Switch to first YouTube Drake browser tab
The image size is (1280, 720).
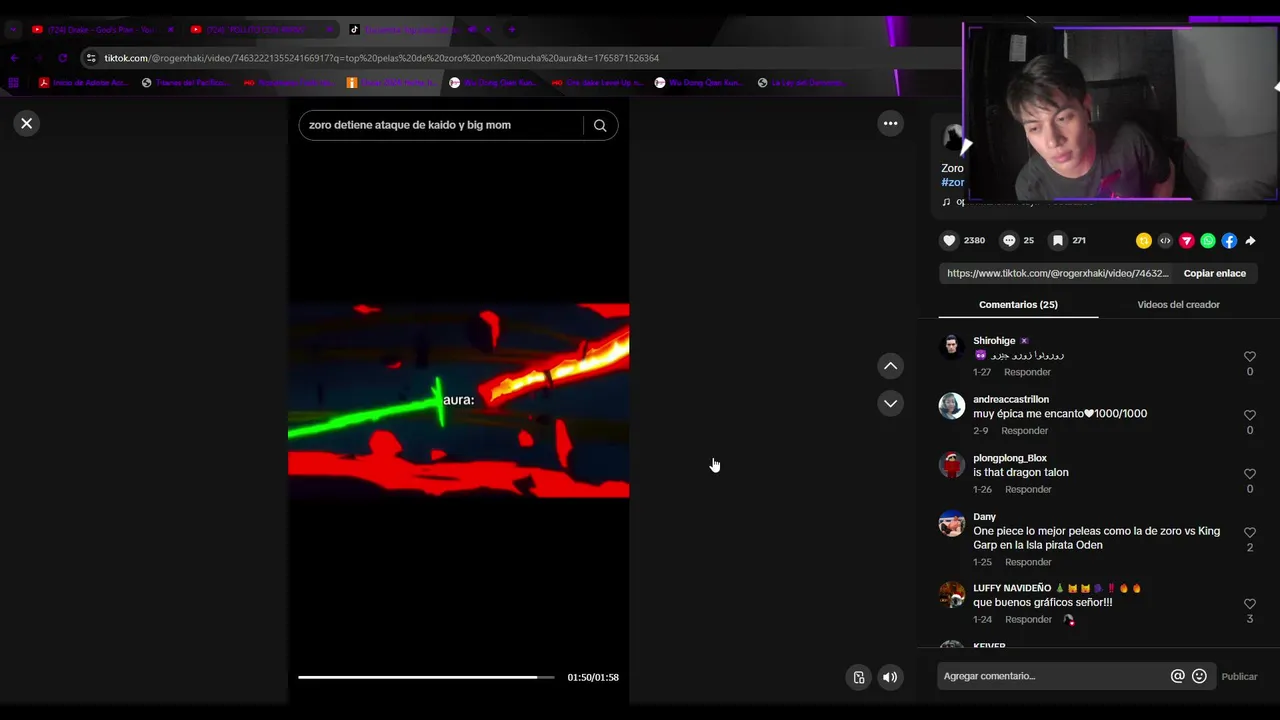point(100,30)
